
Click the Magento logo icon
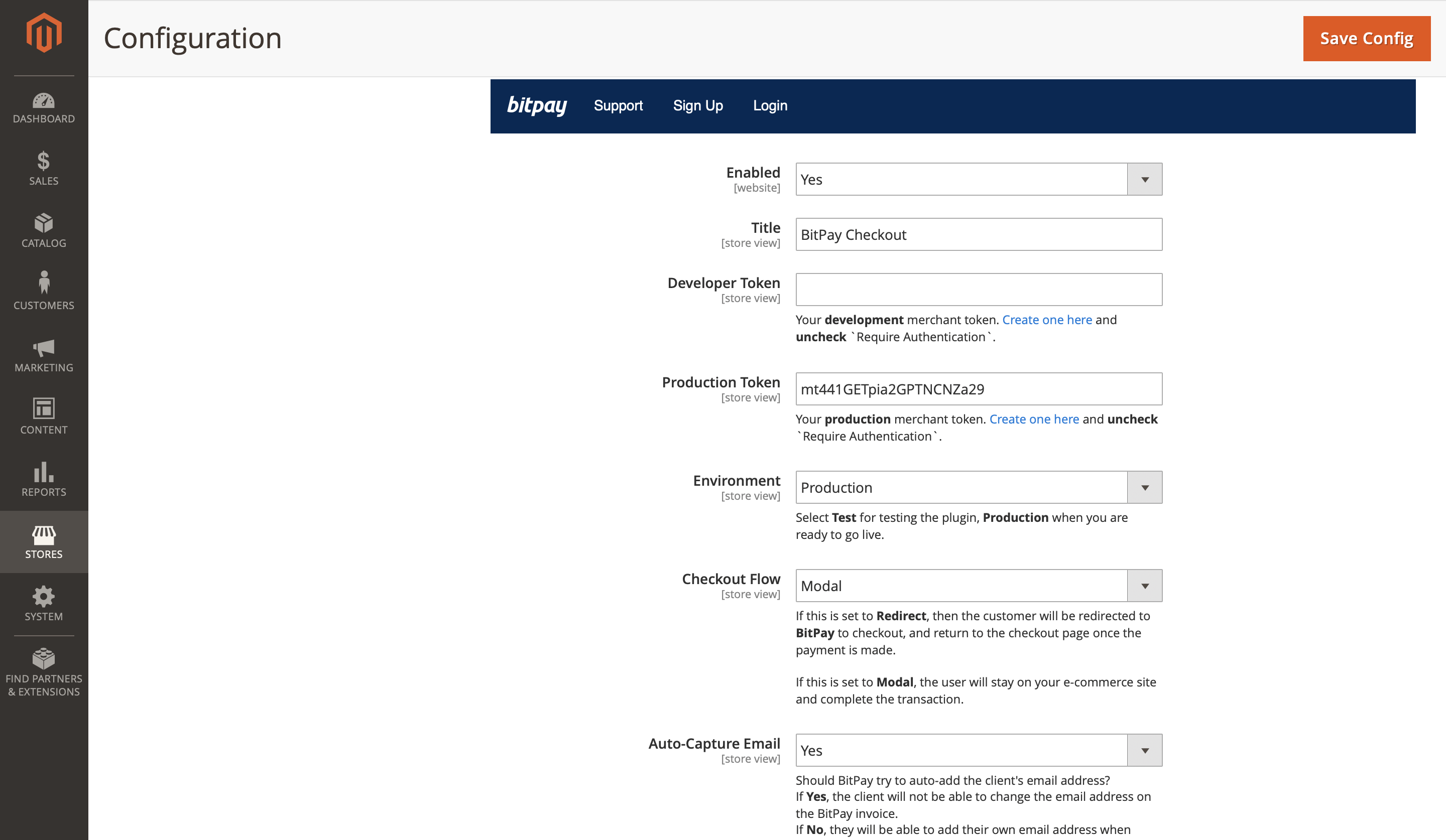[44, 33]
